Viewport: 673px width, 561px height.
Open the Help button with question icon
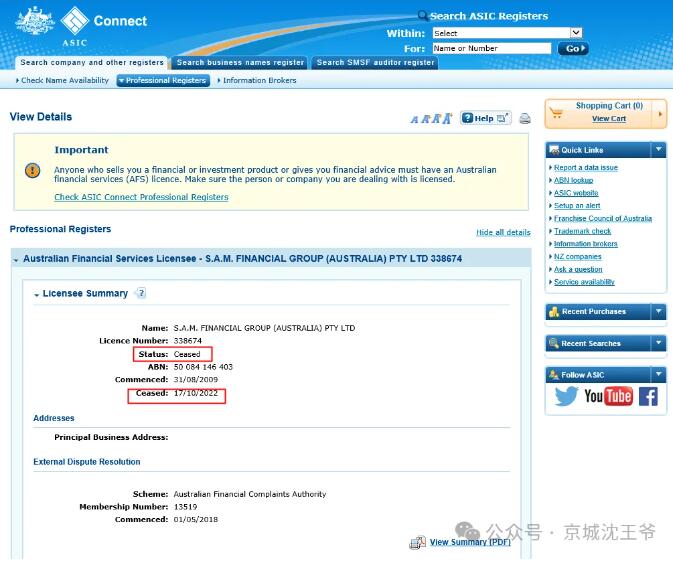pyautogui.click(x=485, y=118)
